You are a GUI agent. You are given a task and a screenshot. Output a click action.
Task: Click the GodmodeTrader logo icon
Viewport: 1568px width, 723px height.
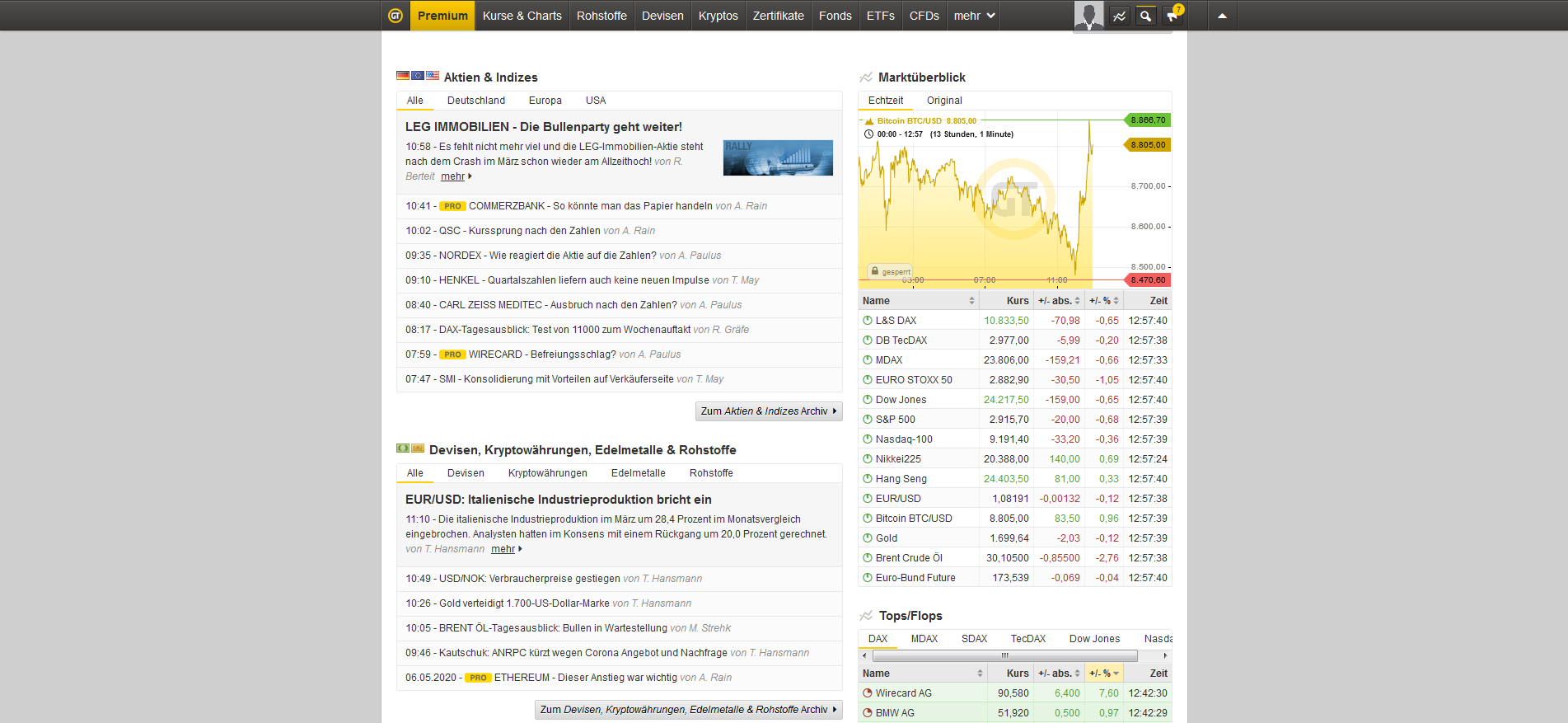[396, 16]
